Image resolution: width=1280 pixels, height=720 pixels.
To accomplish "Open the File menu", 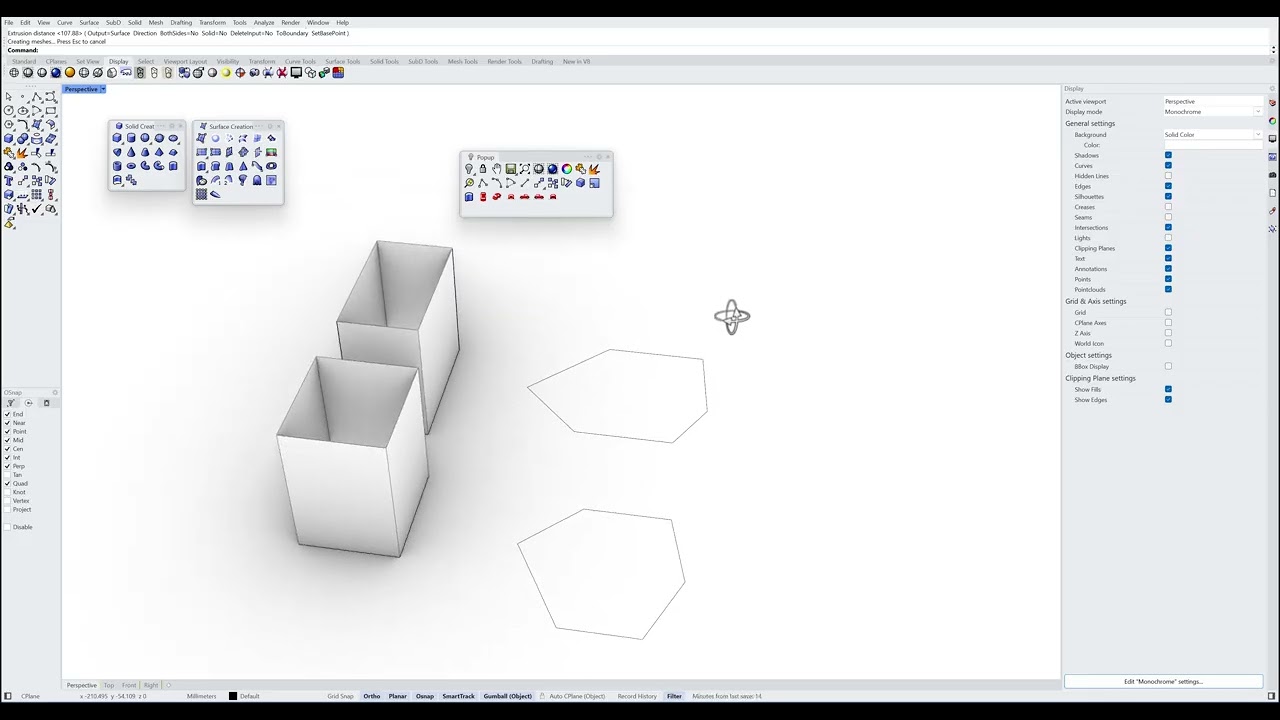I will 9,22.
